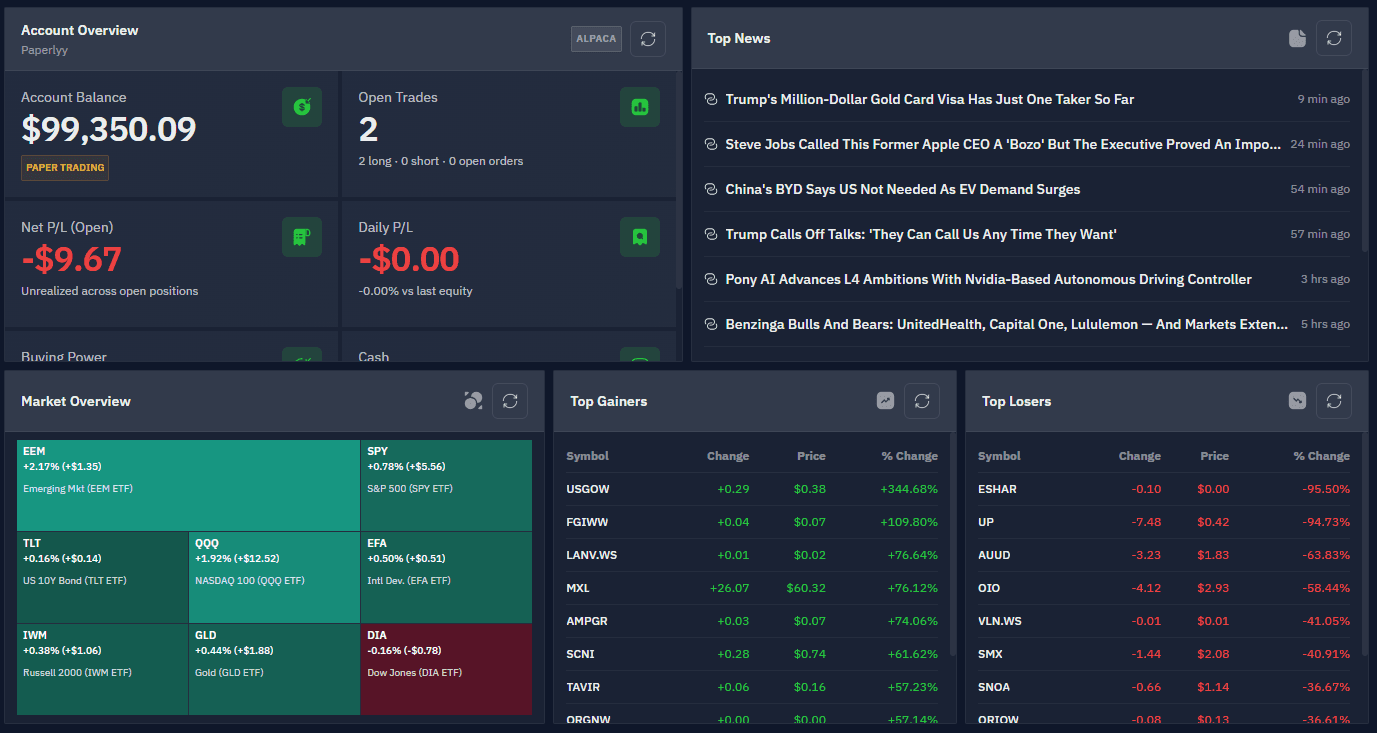1377x733 pixels.
Task: Select the UP symbol in Top Losers
Action: pos(986,522)
